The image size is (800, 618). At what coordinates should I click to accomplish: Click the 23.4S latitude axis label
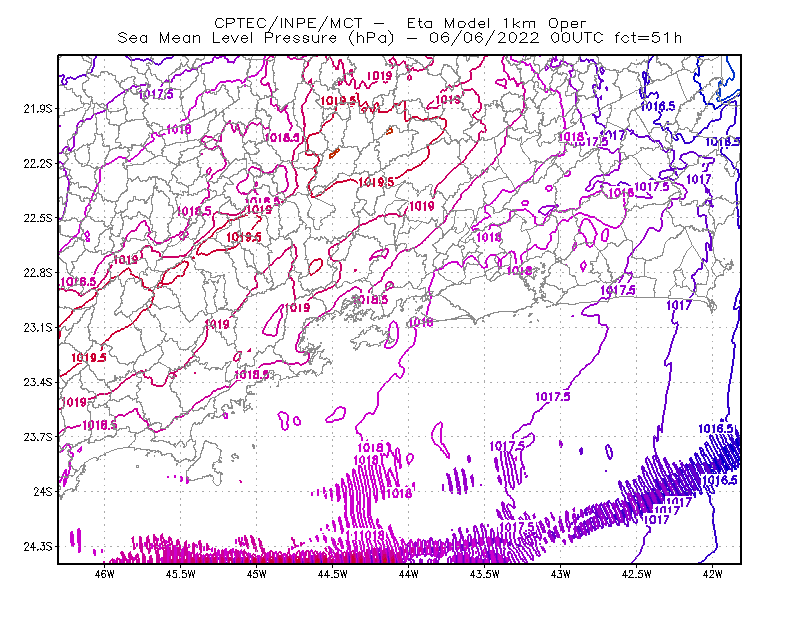click(x=38, y=382)
